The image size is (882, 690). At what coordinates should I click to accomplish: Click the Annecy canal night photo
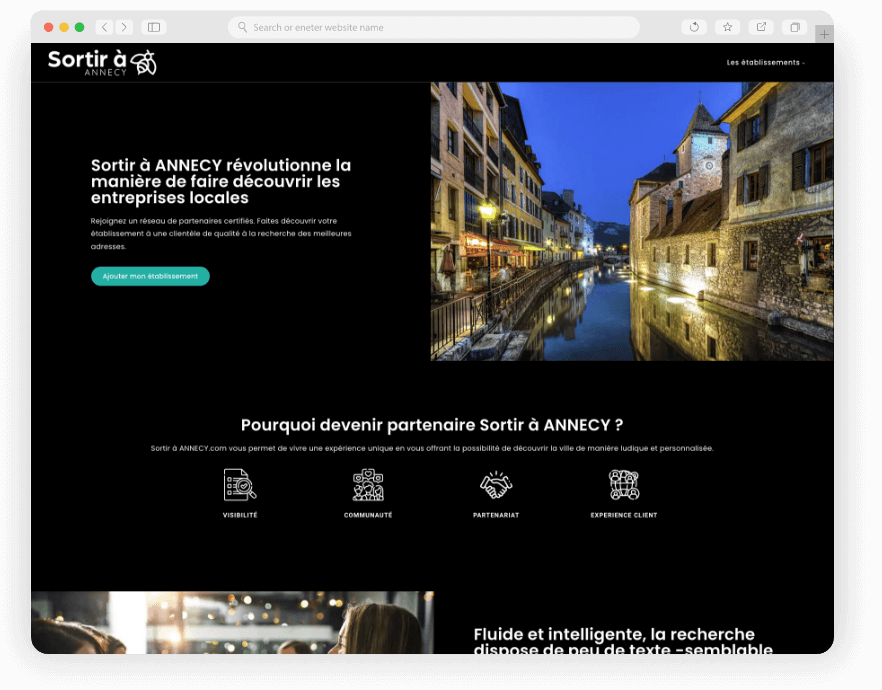(631, 221)
